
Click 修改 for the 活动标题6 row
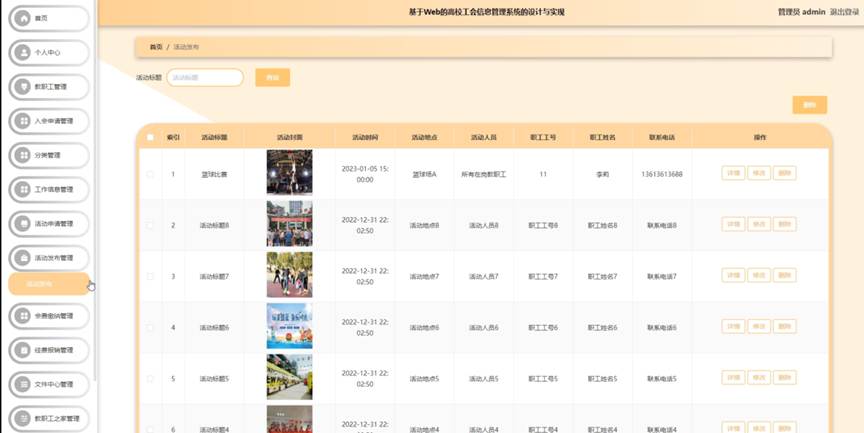click(x=759, y=326)
